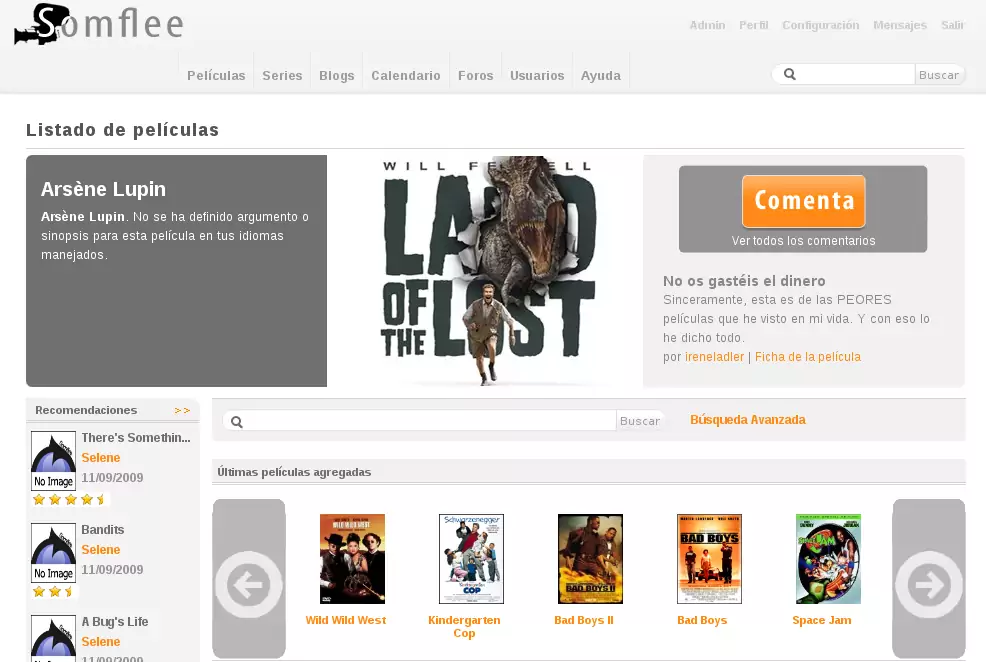Screen dimensions: 986x662
Task: Click the star rating under Bandits
Action: point(53,592)
